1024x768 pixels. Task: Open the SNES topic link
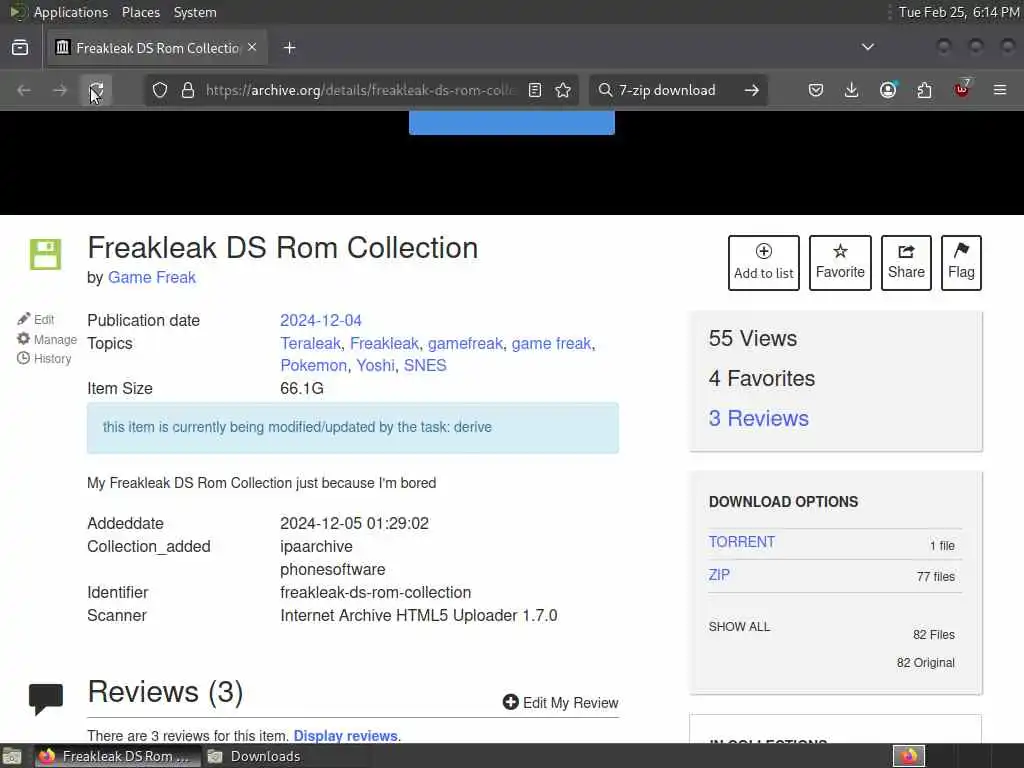pos(425,365)
